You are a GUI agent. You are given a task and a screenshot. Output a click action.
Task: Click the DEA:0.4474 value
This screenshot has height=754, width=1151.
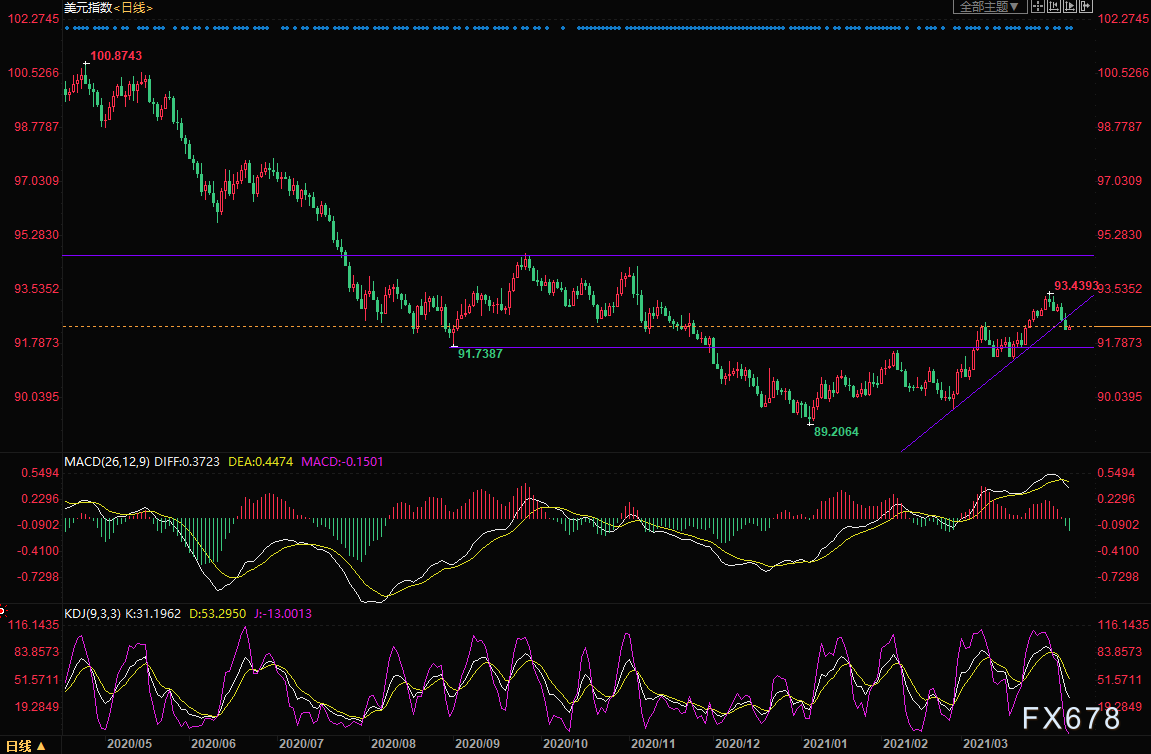(261, 462)
